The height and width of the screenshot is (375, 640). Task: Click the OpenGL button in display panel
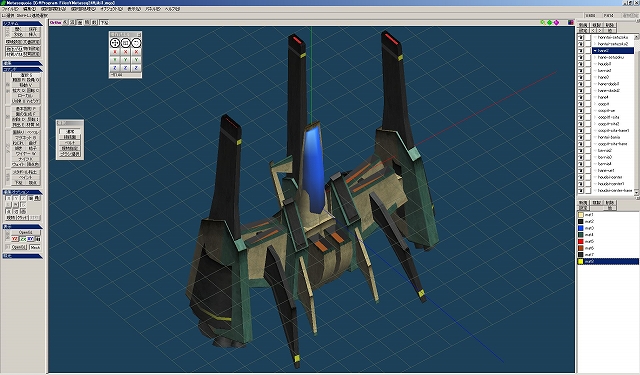(x=25, y=232)
